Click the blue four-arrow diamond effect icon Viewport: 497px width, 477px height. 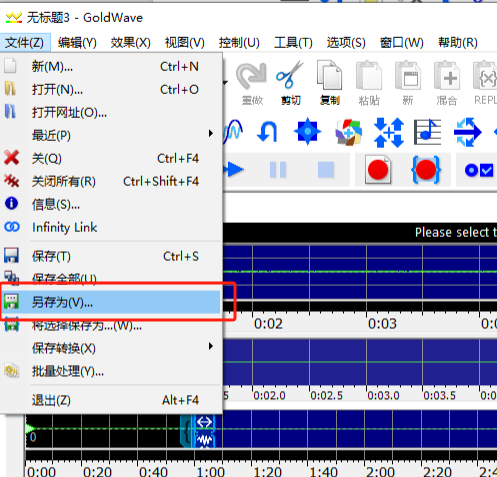[x=307, y=131]
